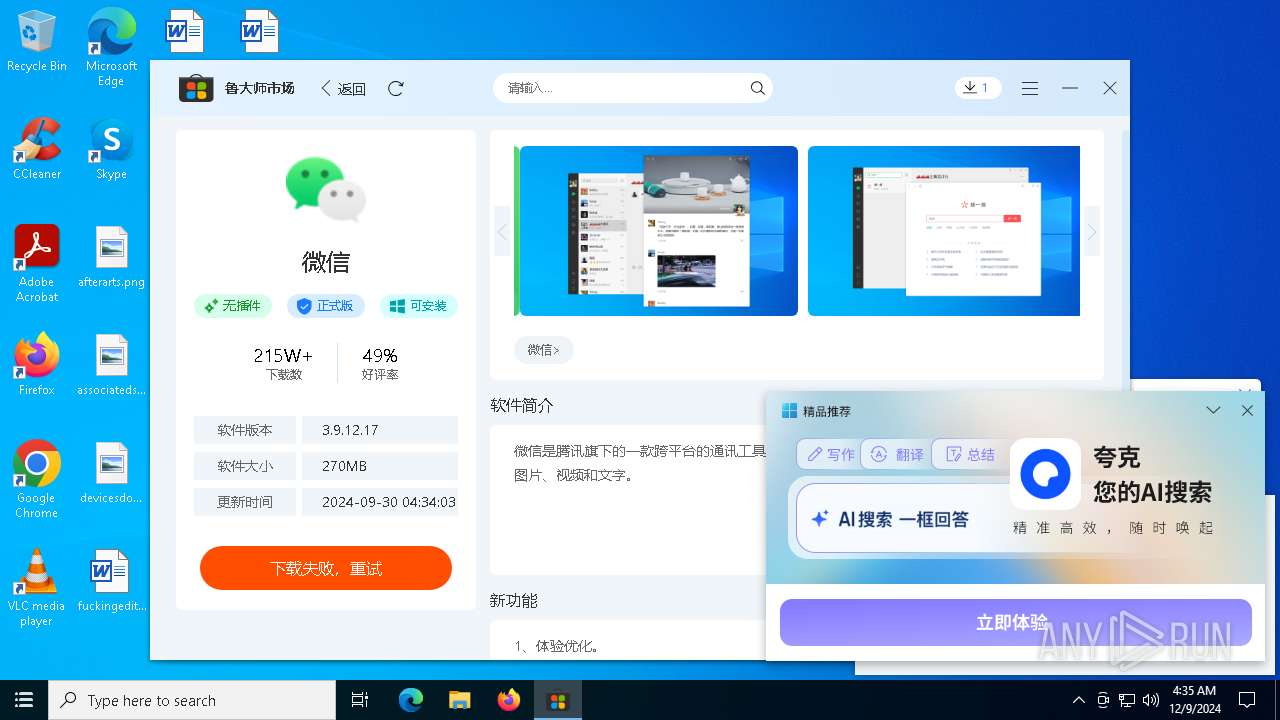Image resolution: width=1280 pixels, height=720 pixels.
Task: Open Edge from the taskbar
Action: [x=411, y=700]
